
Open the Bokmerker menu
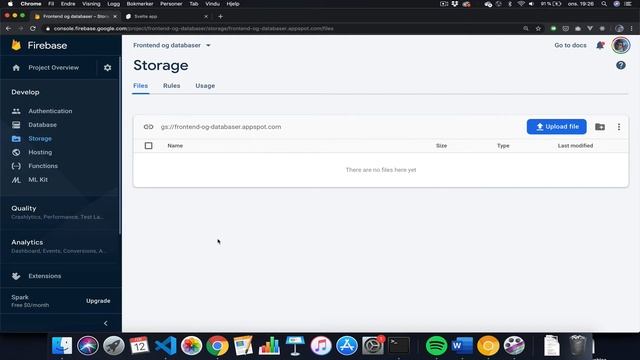tap(140, 4)
